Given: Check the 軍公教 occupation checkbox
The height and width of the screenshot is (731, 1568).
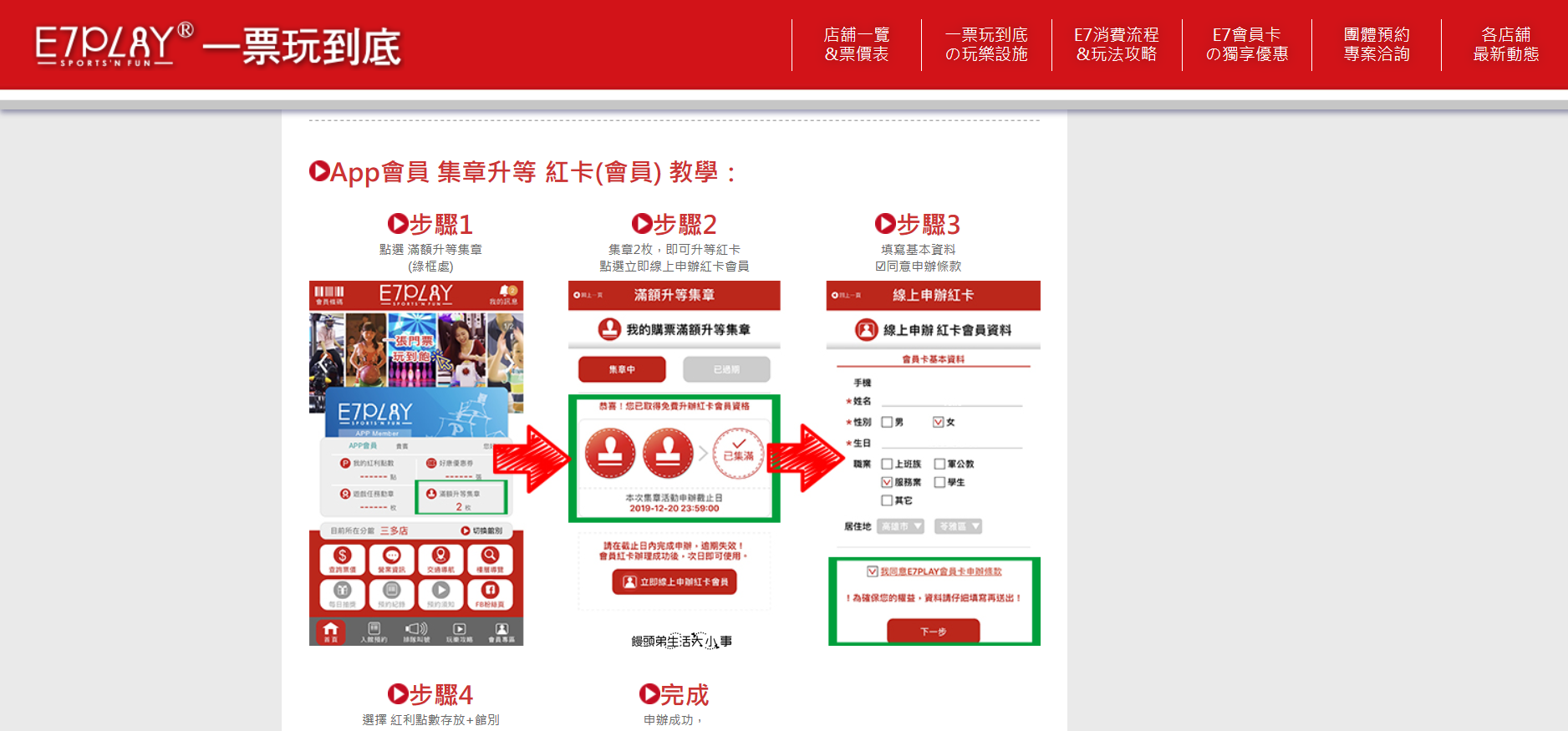Looking at the screenshot, I should coord(939,464).
